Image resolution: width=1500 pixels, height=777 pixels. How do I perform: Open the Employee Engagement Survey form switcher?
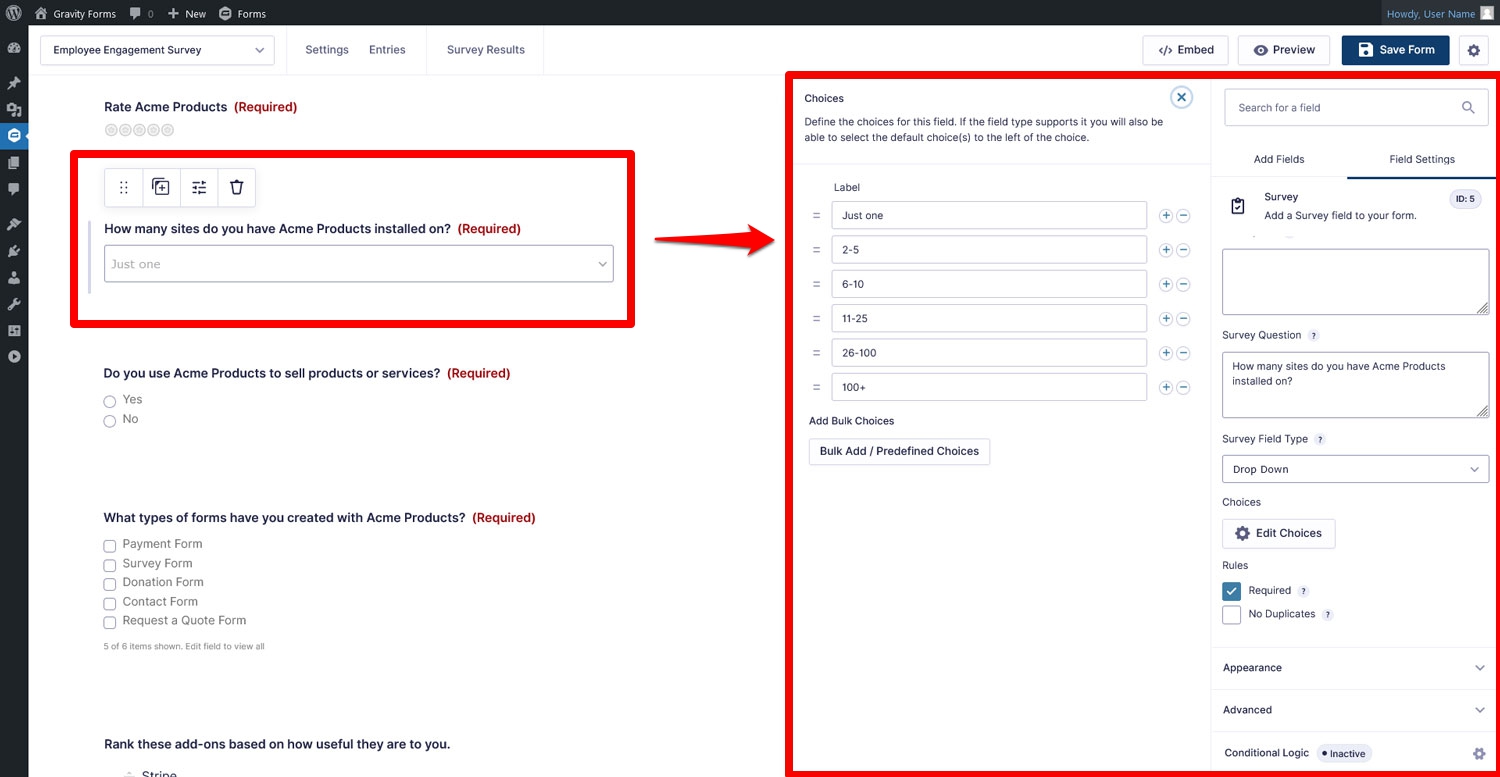(x=157, y=50)
